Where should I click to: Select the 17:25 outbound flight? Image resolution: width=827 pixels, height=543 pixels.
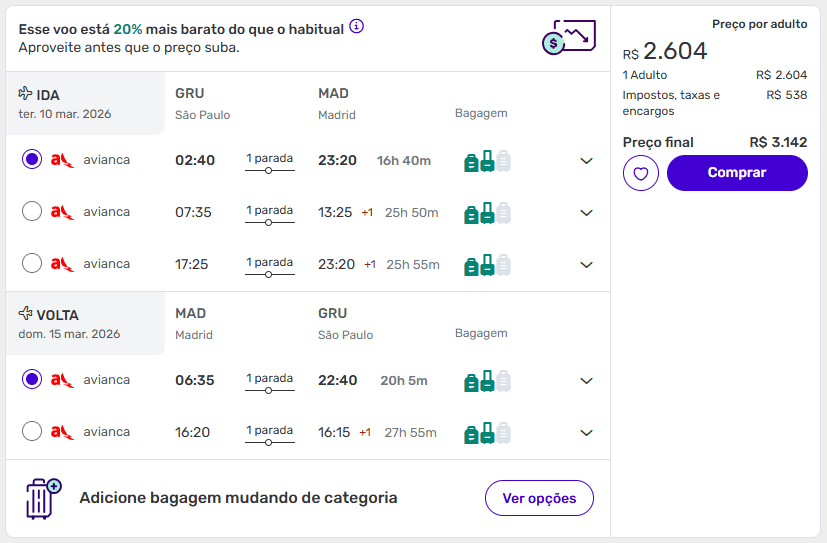32,264
